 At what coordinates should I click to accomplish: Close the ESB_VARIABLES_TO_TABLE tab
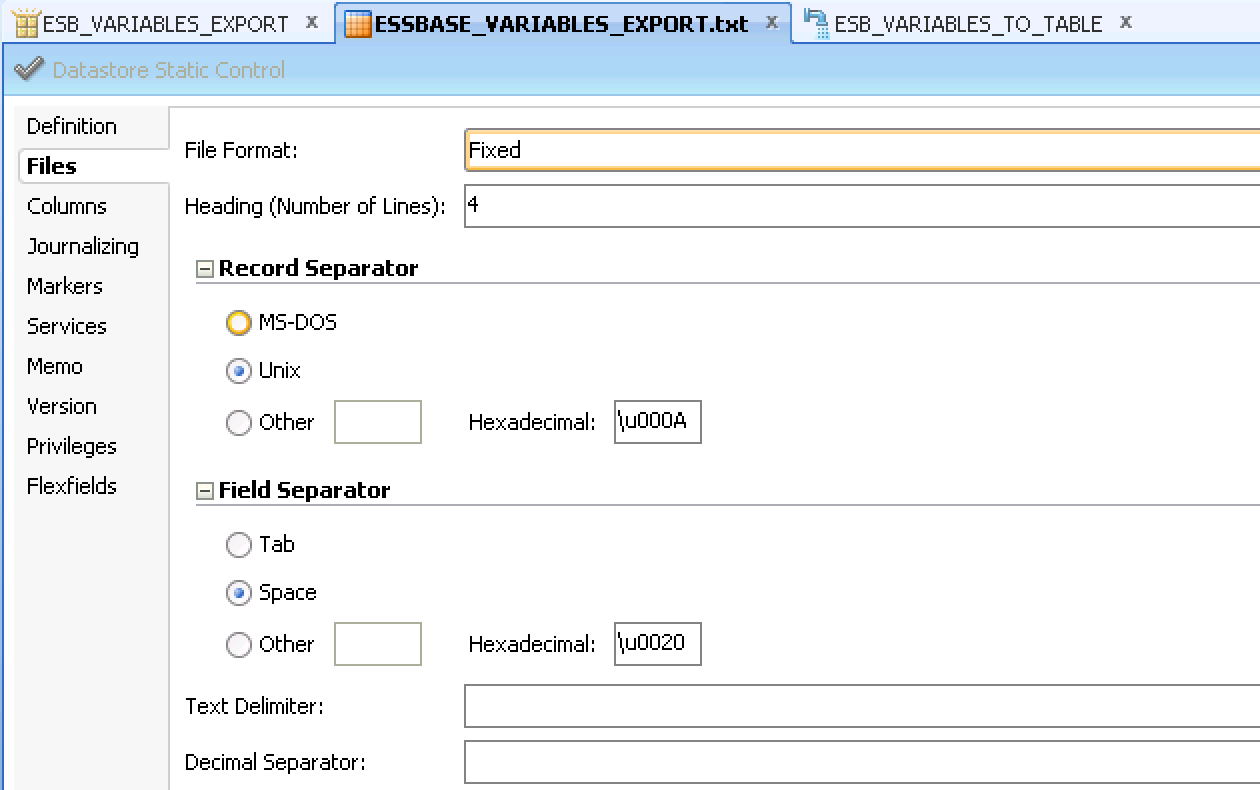pos(1126,22)
